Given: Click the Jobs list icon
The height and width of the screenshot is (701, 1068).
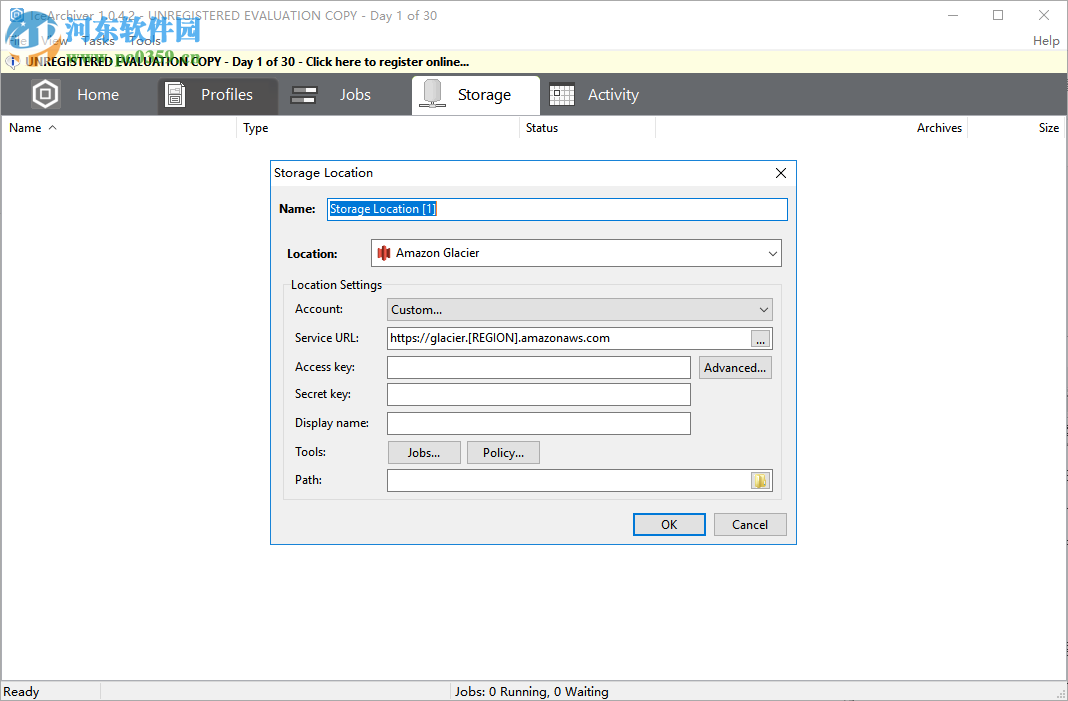Looking at the screenshot, I should [x=303, y=95].
